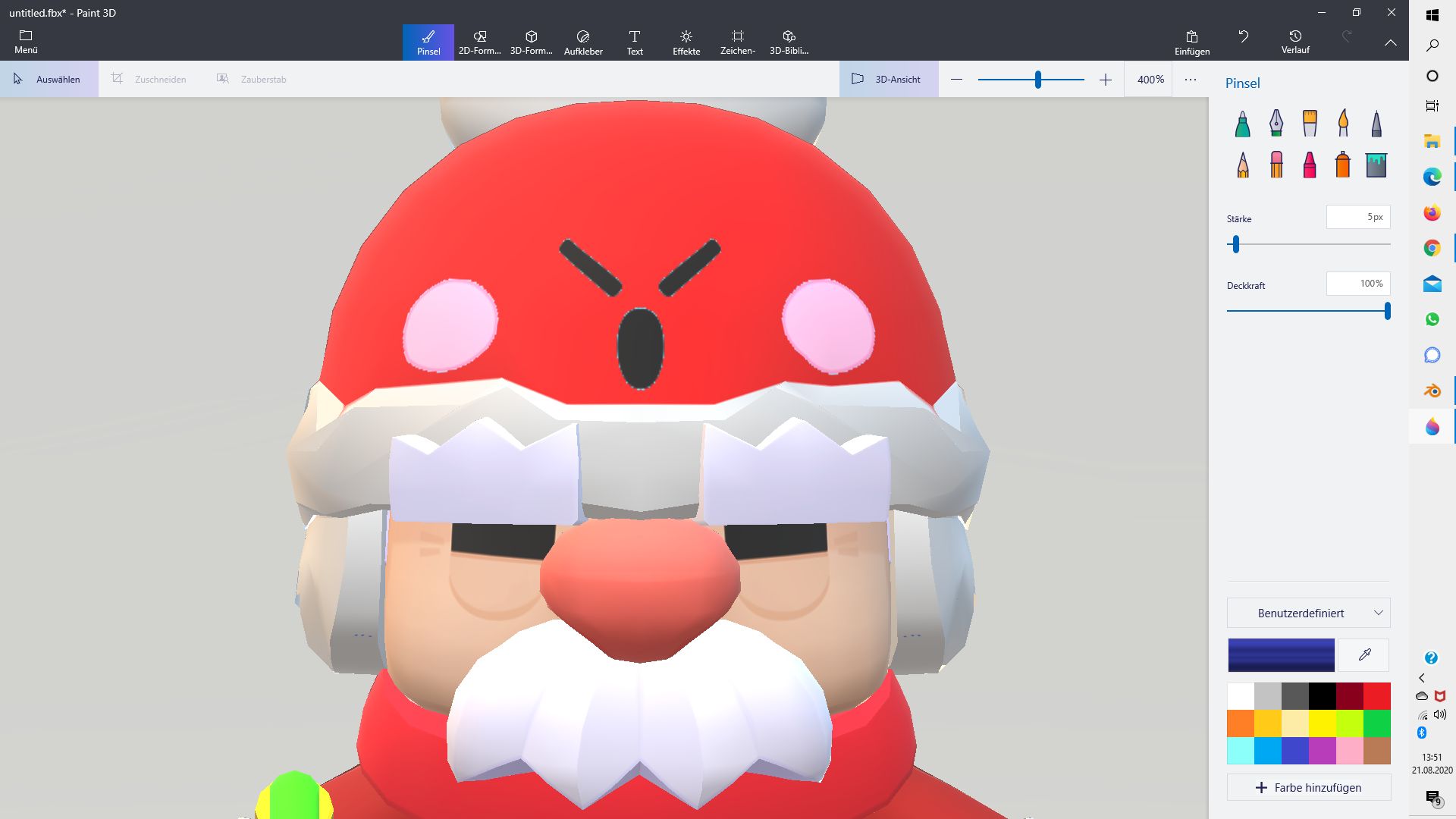
Task: Select the Calligraphy pen brush
Action: point(1276,124)
